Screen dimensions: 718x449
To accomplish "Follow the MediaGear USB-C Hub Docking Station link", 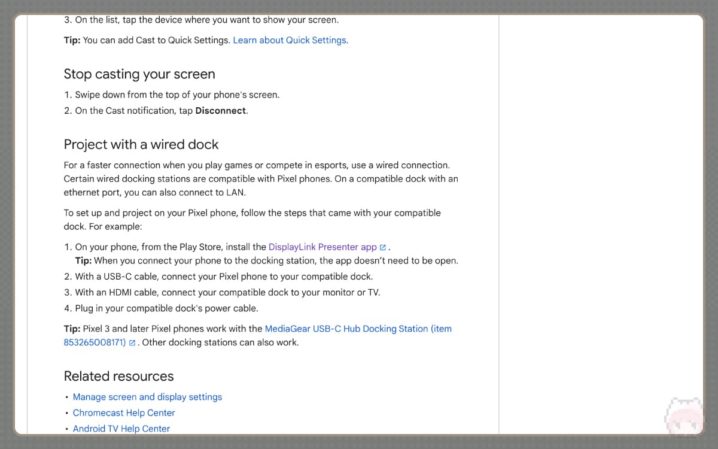I will [x=358, y=328].
